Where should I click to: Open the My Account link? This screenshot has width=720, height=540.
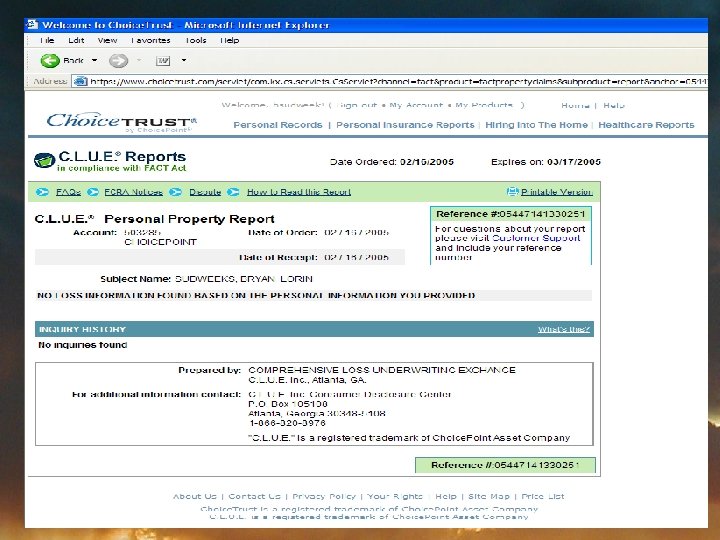click(x=416, y=105)
